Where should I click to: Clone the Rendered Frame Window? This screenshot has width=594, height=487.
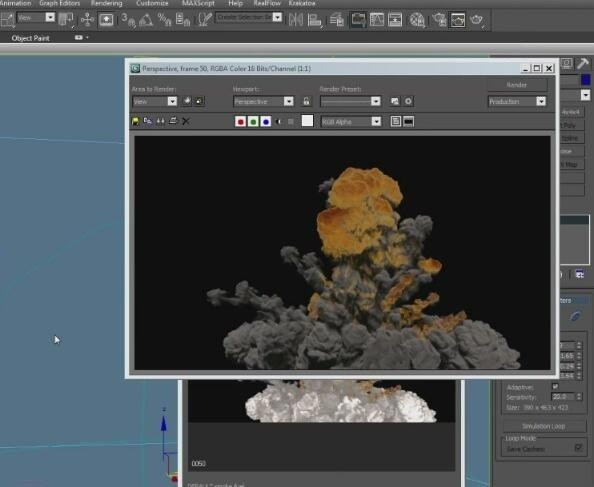[161, 121]
